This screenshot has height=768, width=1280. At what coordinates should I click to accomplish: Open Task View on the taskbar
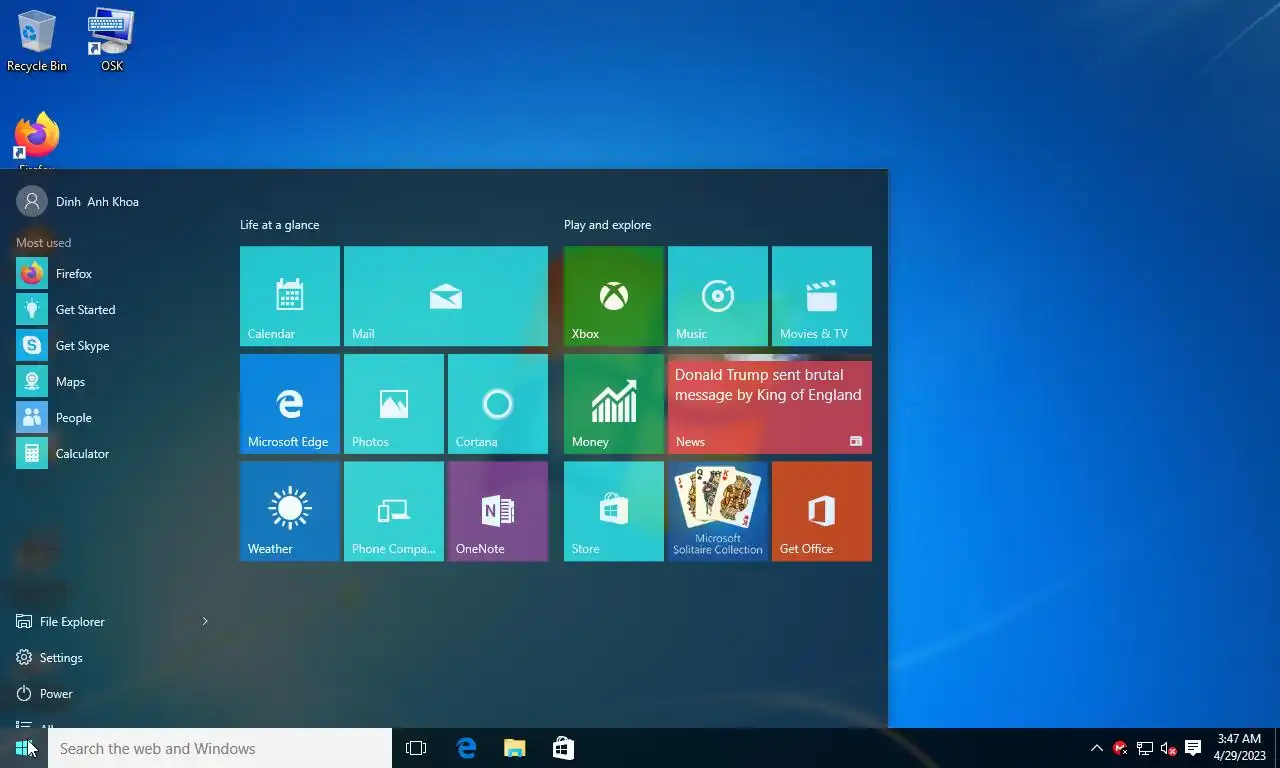416,748
